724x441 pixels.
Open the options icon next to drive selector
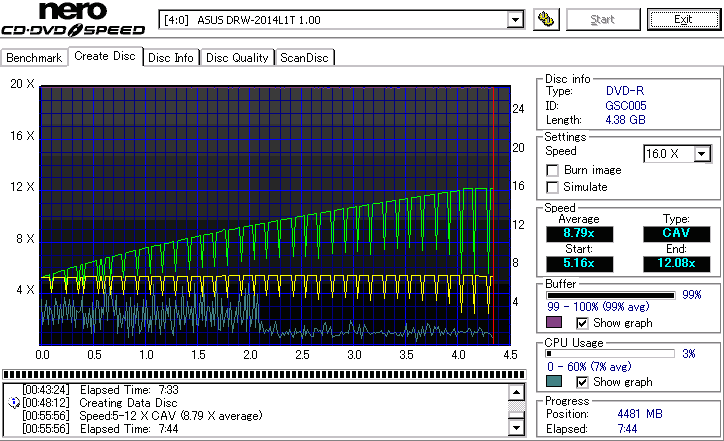(x=547, y=19)
